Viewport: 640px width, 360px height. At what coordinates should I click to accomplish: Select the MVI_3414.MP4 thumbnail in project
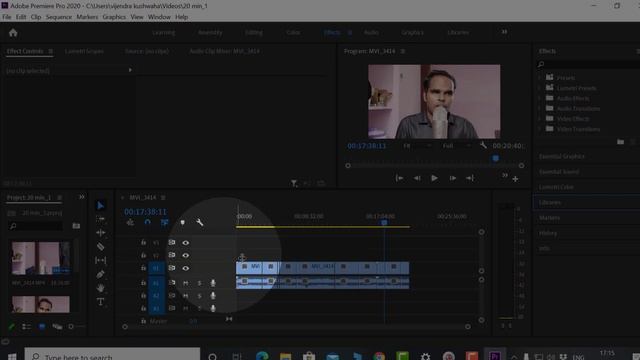40,258
